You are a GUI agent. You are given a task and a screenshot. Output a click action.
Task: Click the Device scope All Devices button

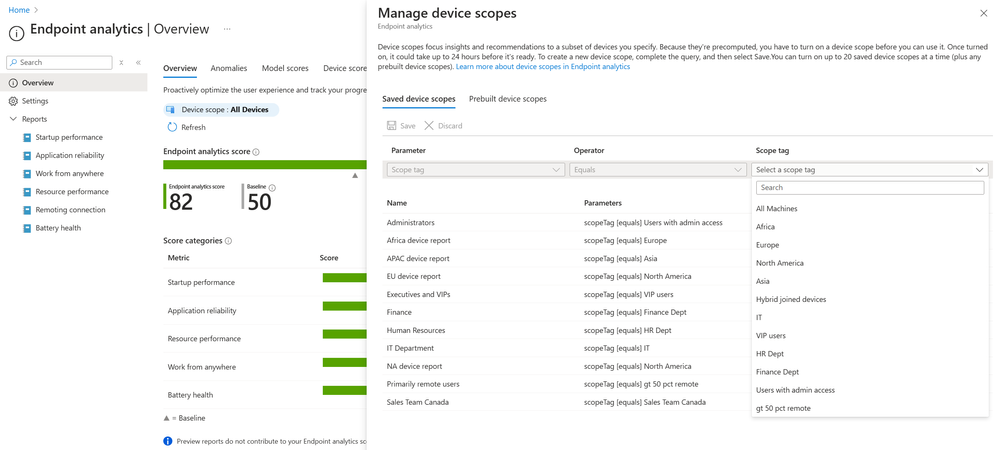coord(221,109)
